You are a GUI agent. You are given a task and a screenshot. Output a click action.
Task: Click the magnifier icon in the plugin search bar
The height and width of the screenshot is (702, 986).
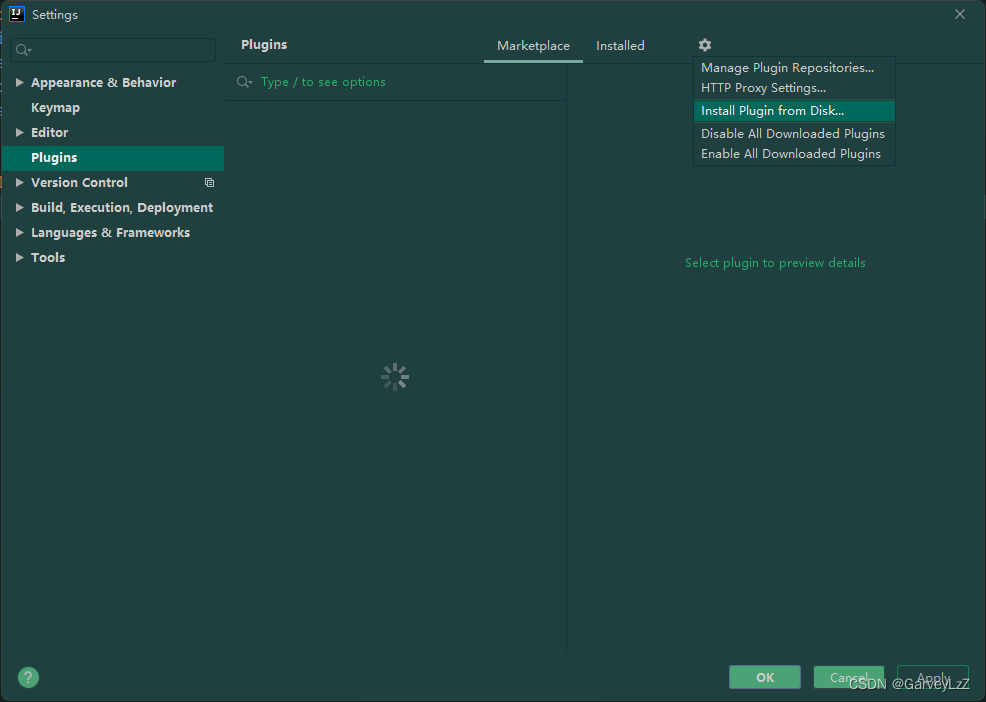pos(245,81)
